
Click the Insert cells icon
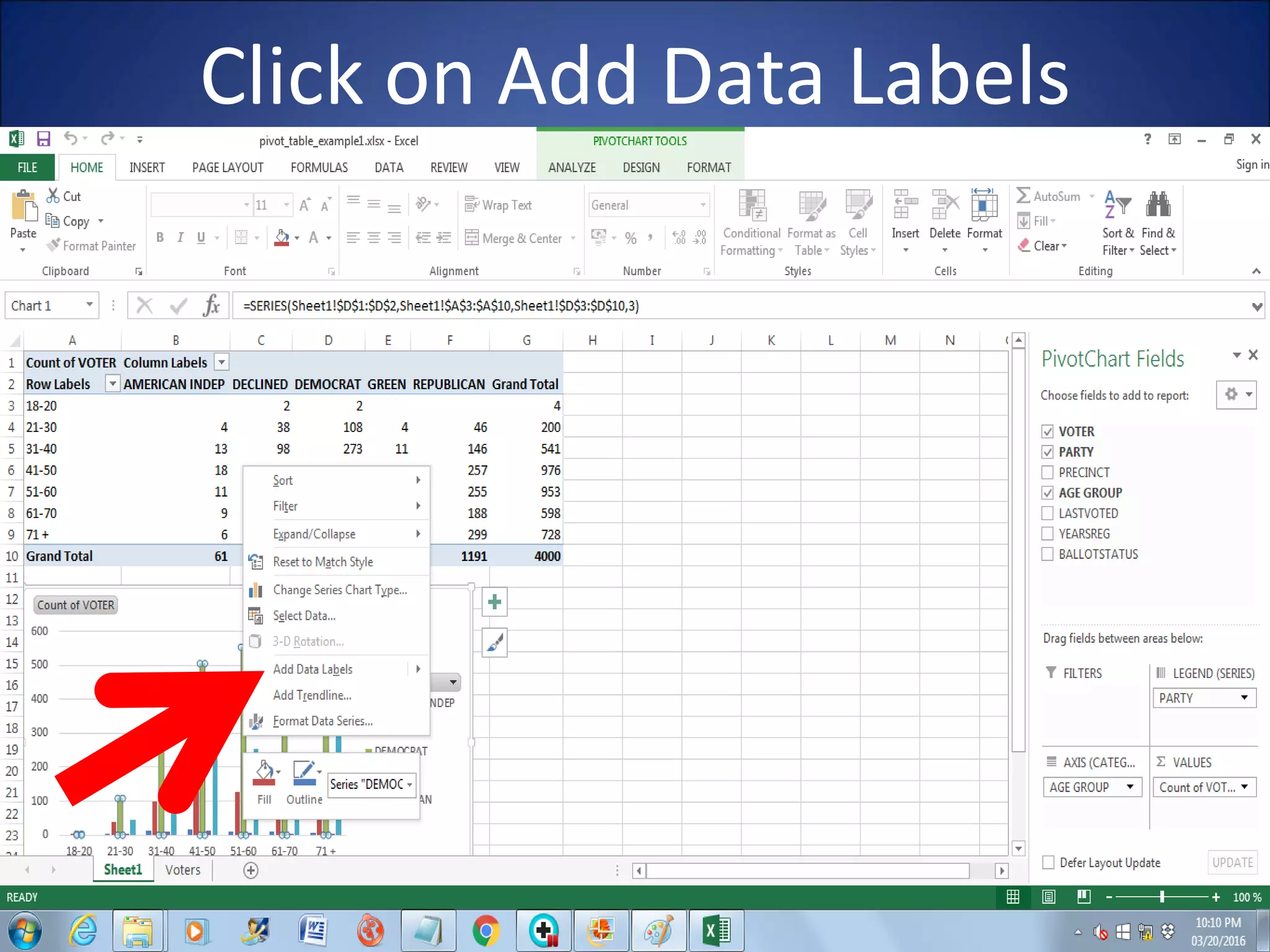905,205
